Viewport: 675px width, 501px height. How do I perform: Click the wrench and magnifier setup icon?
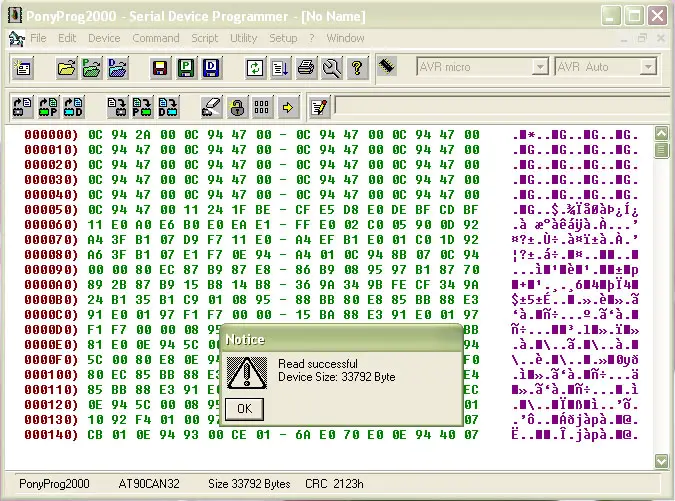coord(331,68)
